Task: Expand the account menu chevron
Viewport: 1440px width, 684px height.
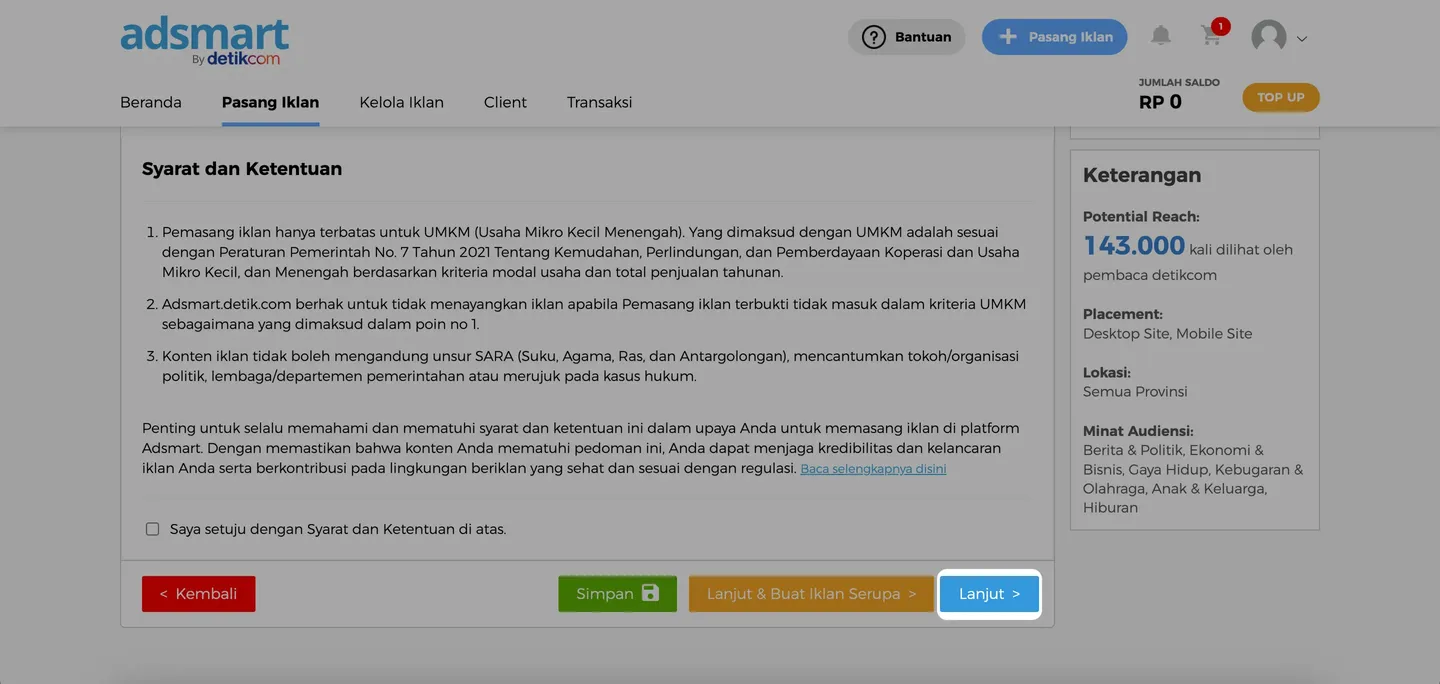Action: (1302, 39)
